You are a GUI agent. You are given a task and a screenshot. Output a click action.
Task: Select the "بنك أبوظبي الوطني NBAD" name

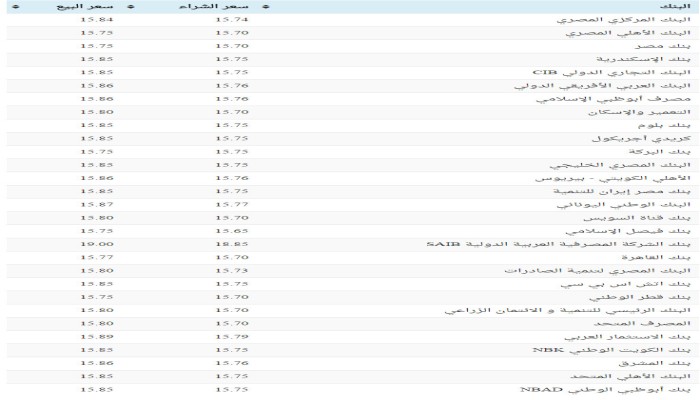point(605,390)
